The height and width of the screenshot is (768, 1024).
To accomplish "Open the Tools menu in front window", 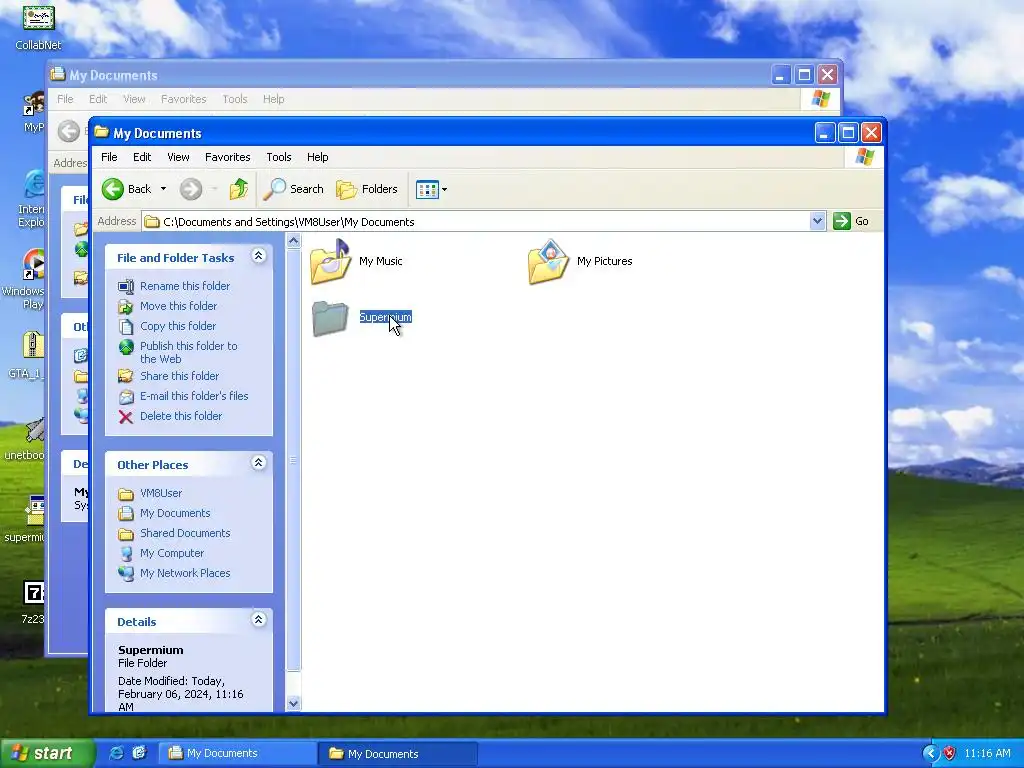I will [278, 157].
